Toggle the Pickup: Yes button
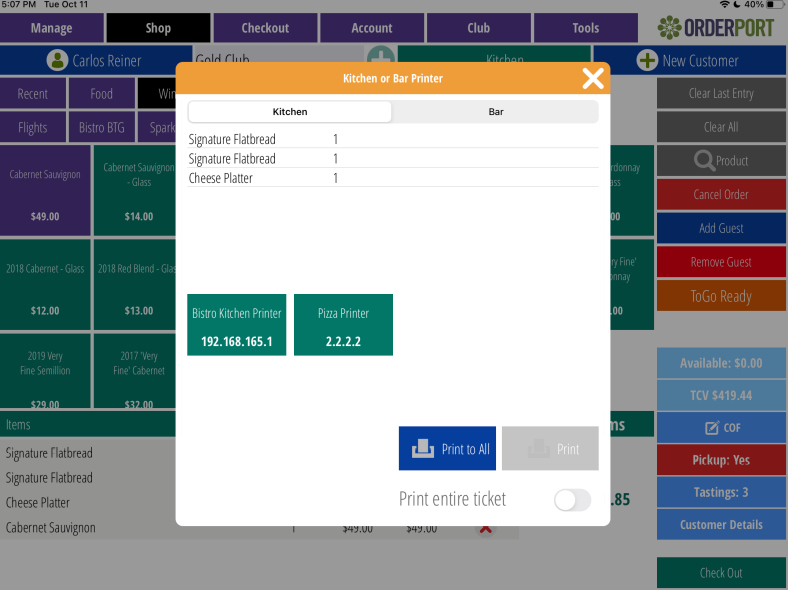Image resolution: width=788 pixels, height=590 pixels. pyautogui.click(x=721, y=460)
